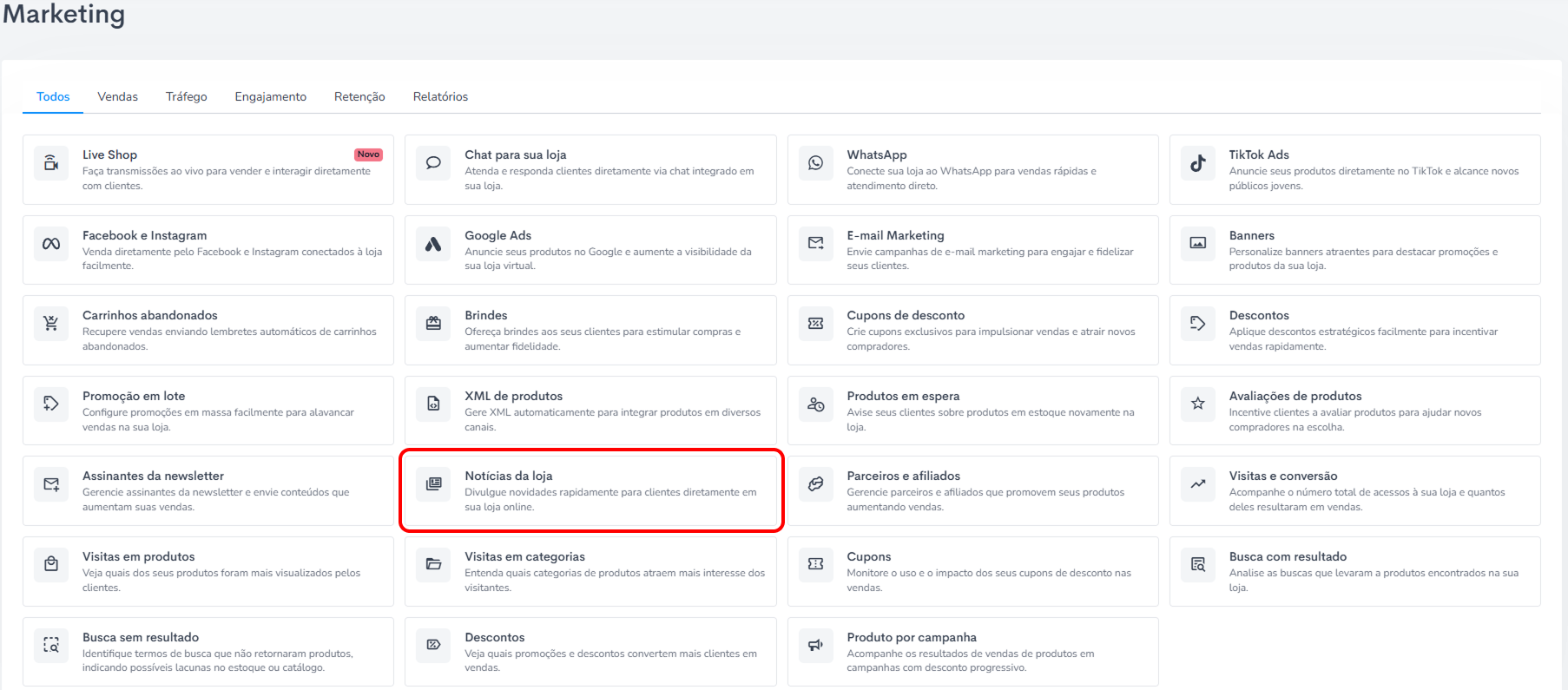Select the WhatsApp icon

click(815, 162)
